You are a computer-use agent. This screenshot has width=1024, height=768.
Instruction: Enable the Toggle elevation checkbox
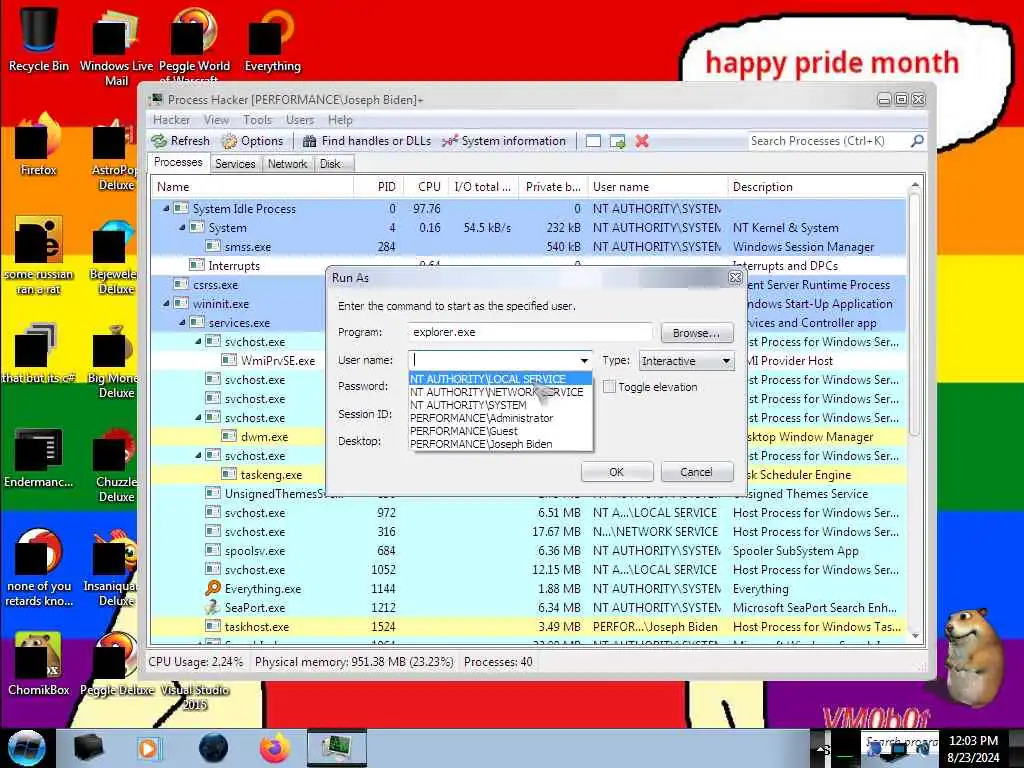click(x=609, y=387)
